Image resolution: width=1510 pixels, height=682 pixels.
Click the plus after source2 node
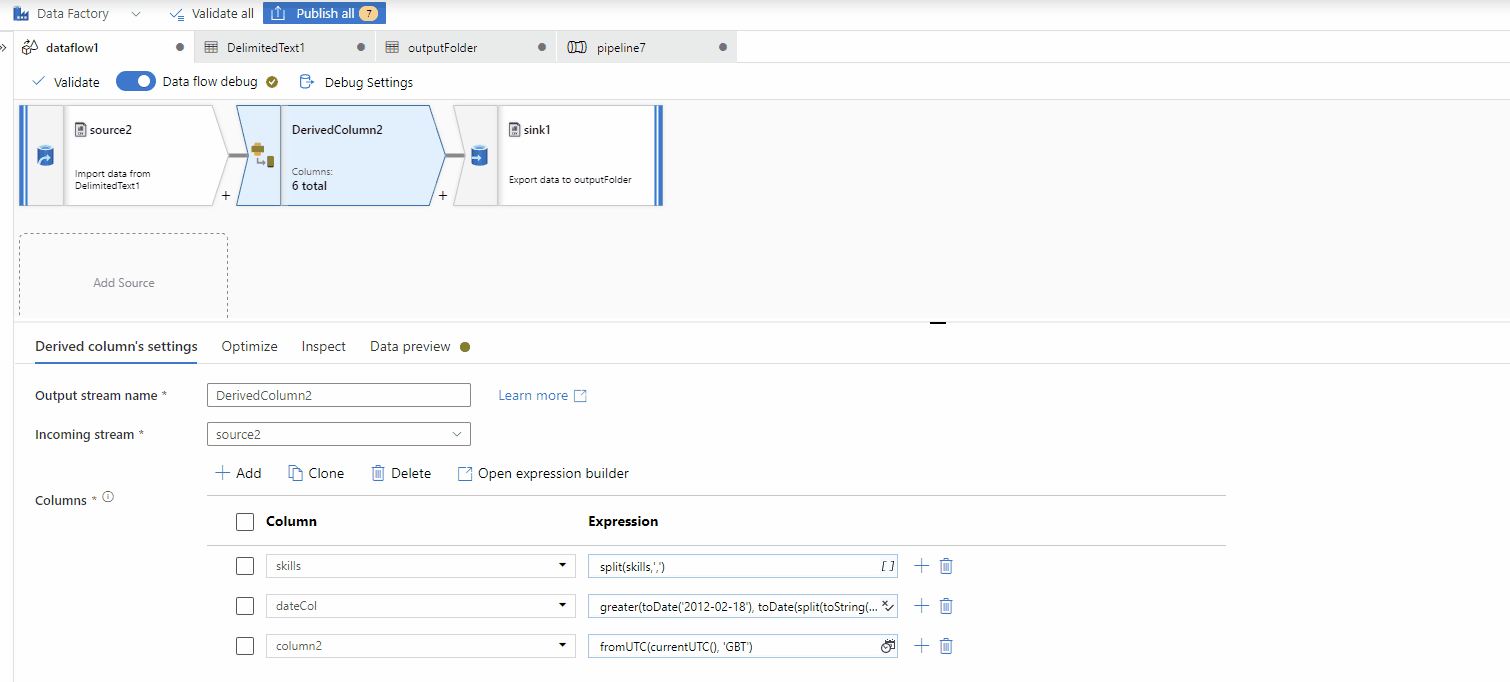(226, 196)
